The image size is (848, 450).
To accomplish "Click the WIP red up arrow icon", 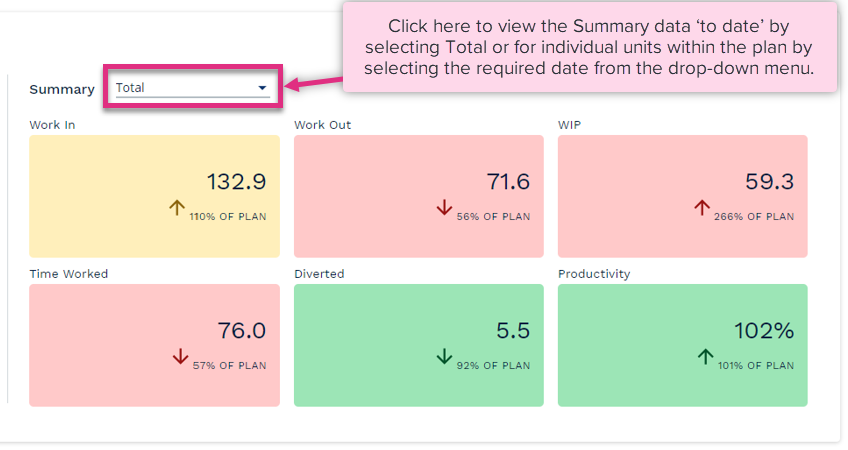I will click(x=701, y=208).
